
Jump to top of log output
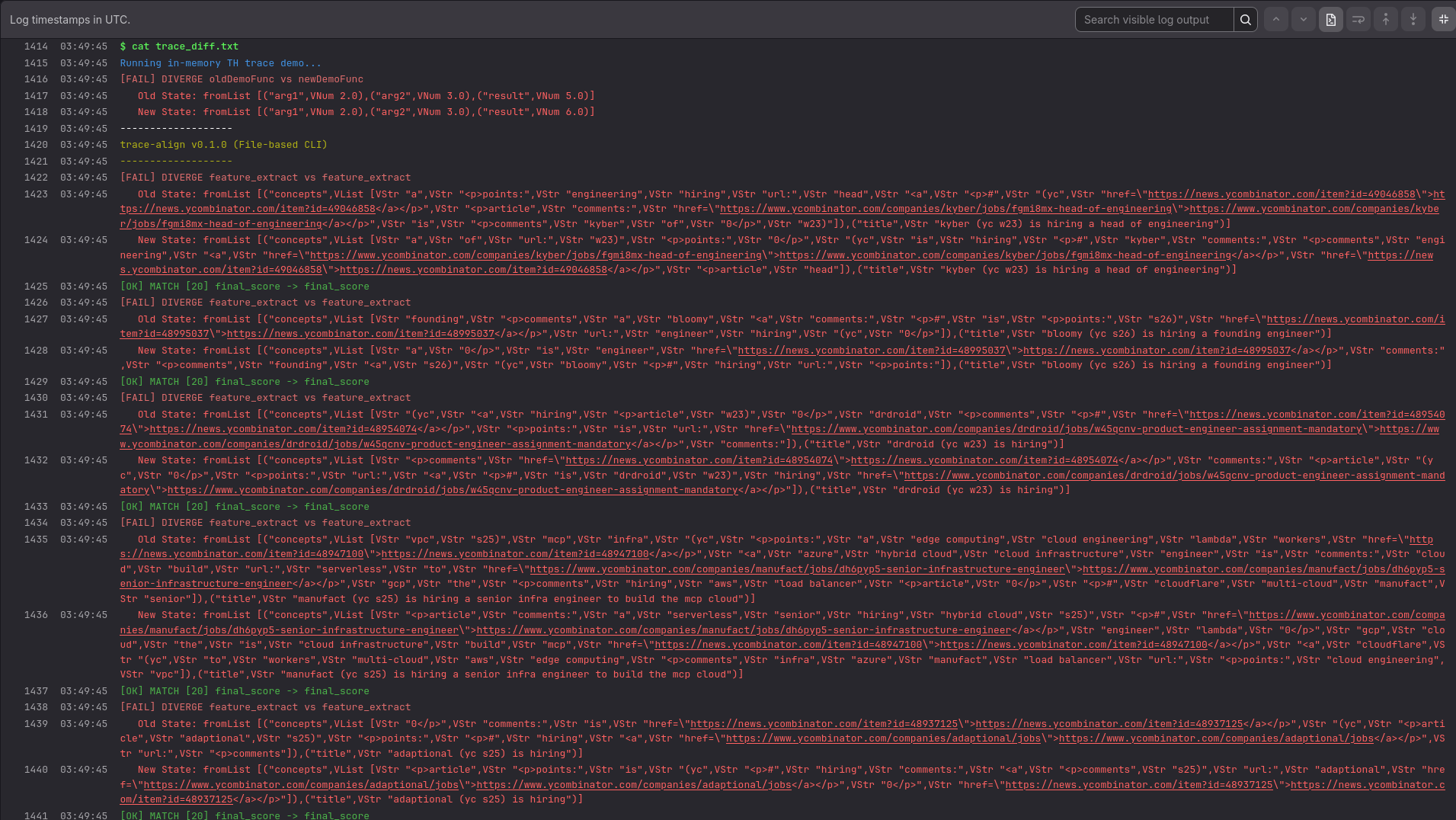click(1386, 20)
